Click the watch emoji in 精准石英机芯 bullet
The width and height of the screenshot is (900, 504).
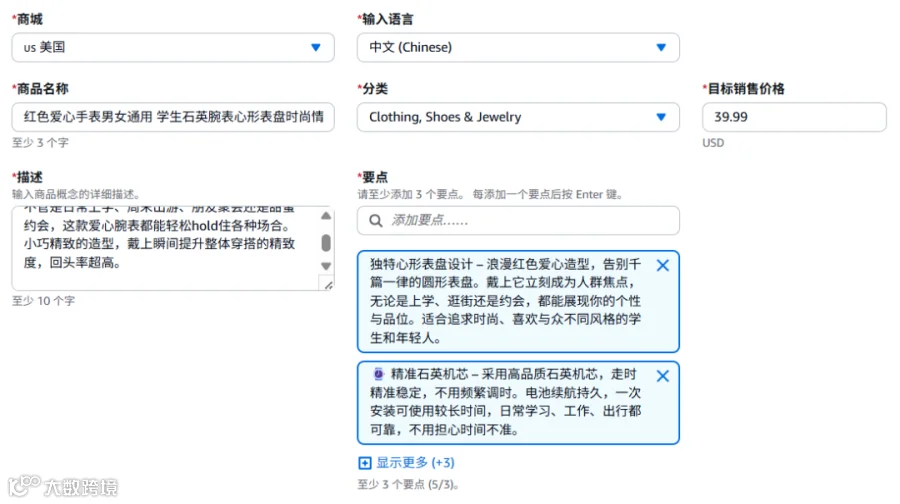click(378, 374)
